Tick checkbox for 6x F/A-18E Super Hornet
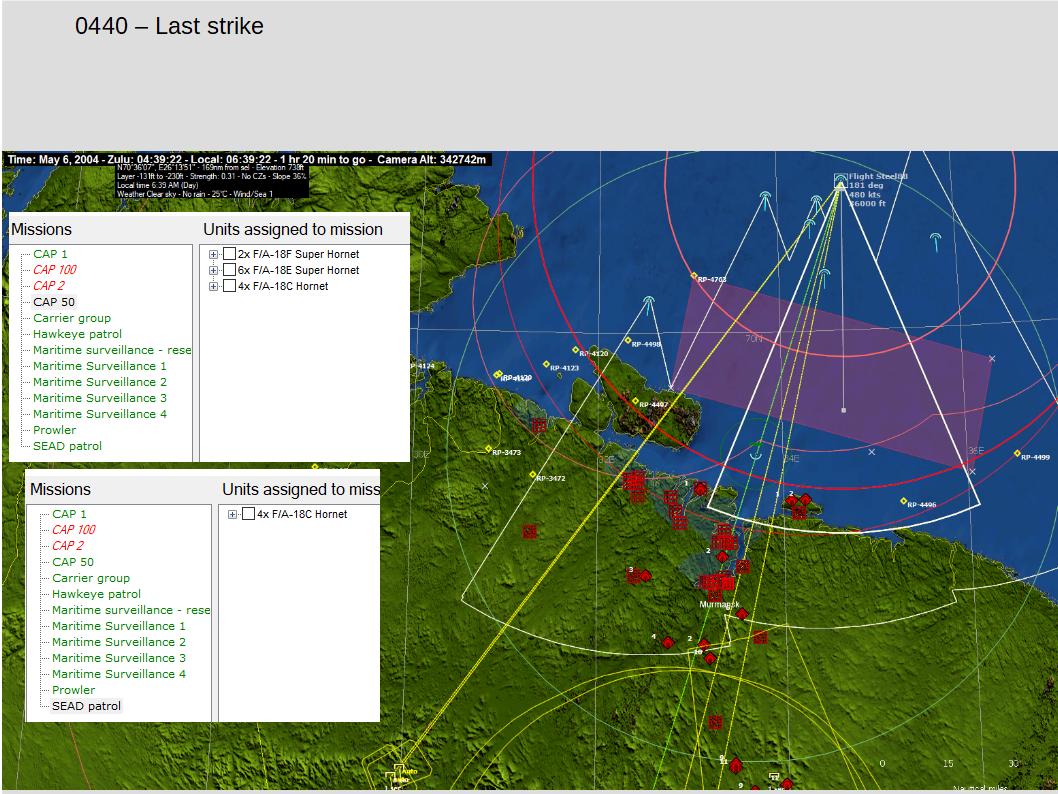The height and width of the screenshot is (794, 1058). [229, 270]
